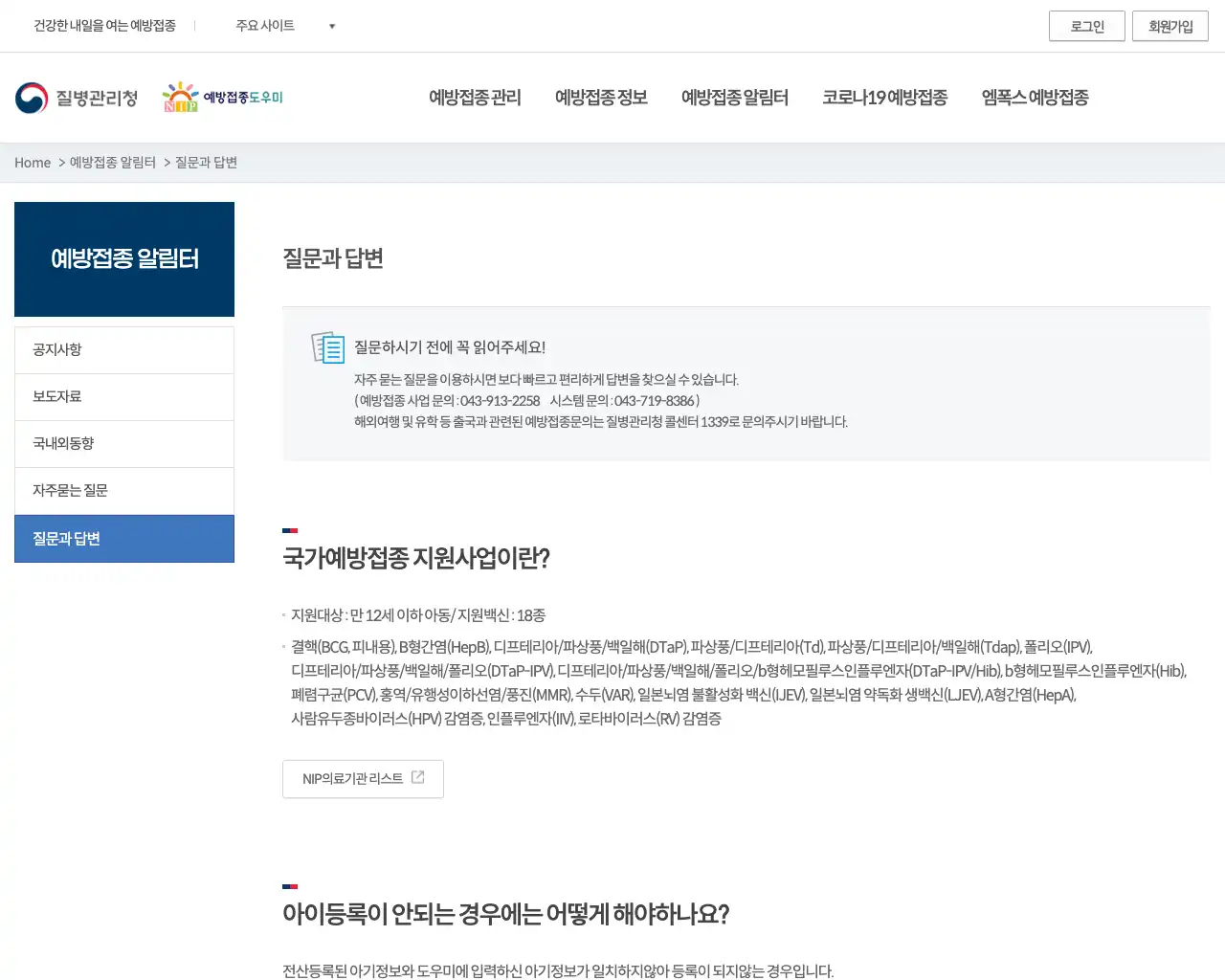Click the document notice icon beside 질문하시기 전에
Image resolution: width=1225 pixels, height=980 pixels.
[328, 348]
